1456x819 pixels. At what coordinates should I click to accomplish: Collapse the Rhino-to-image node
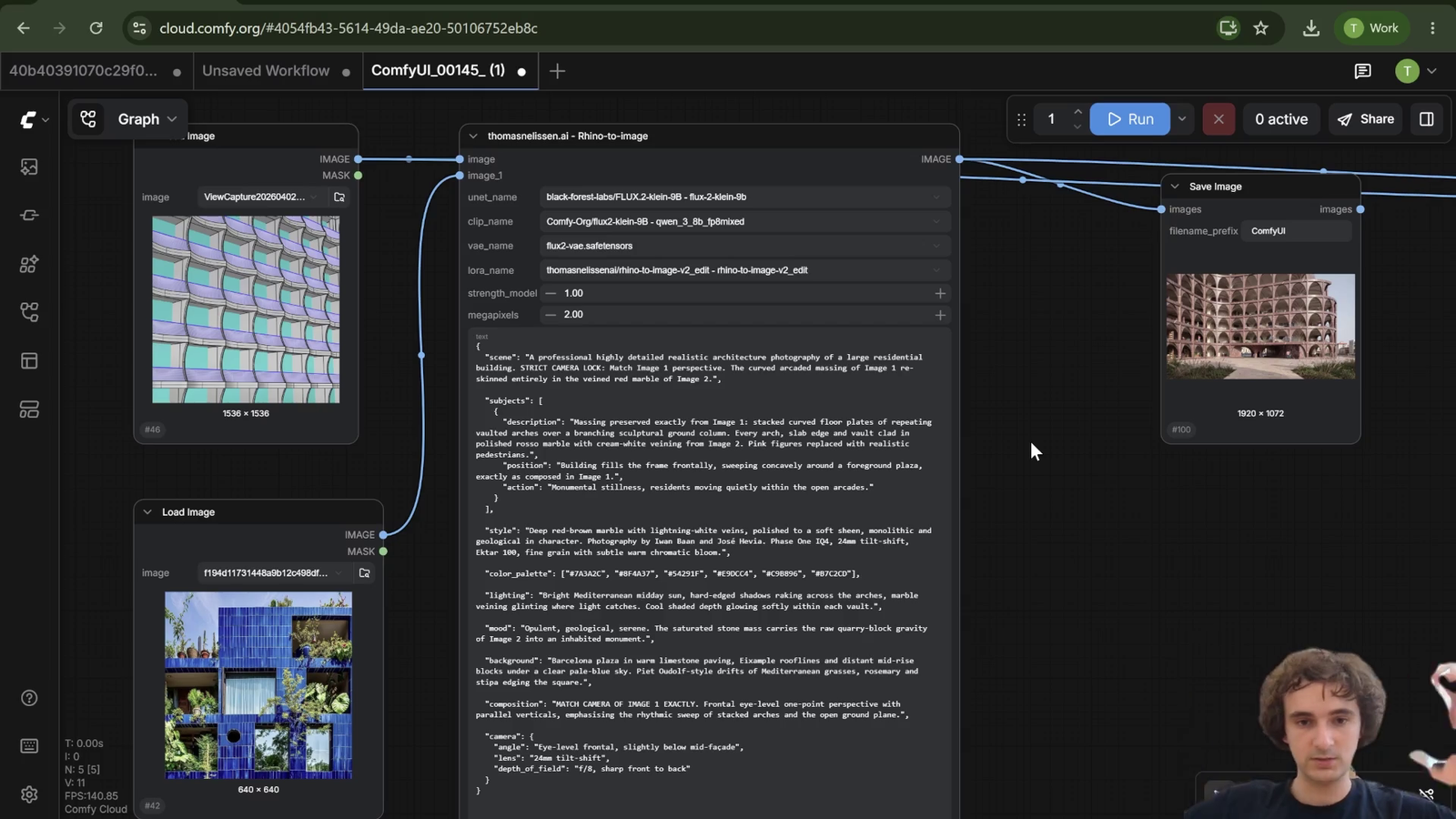(x=473, y=136)
